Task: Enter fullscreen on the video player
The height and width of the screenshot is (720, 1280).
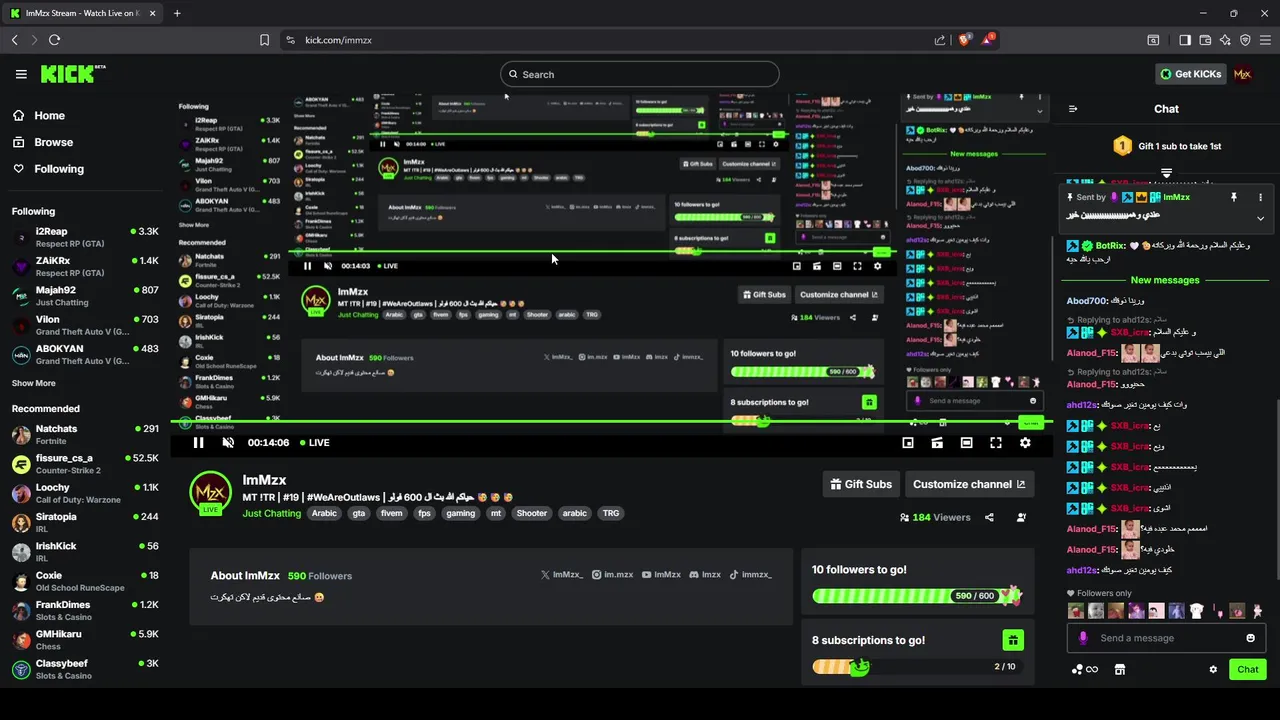Action: click(996, 442)
